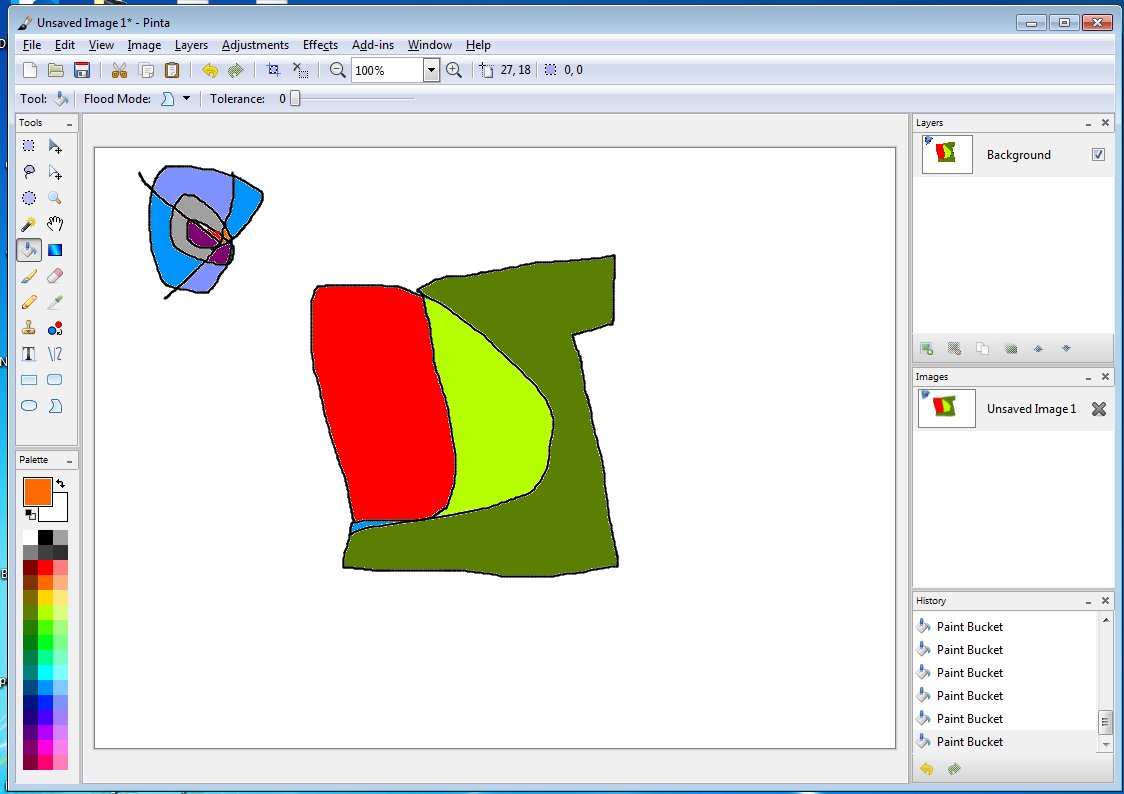Add a new layer in the Layers panel
The width and height of the screenshot is (1124, 794).
click(926, 348)
